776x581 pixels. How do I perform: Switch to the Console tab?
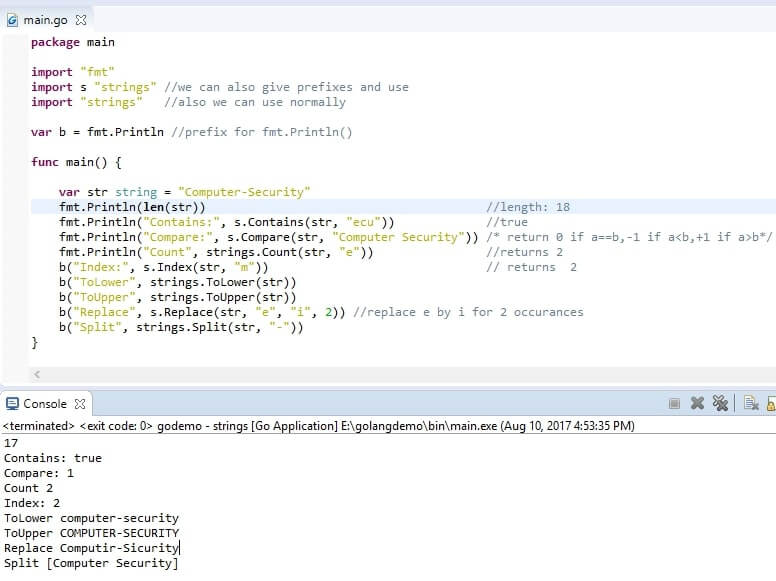click(x=45, y=404)
